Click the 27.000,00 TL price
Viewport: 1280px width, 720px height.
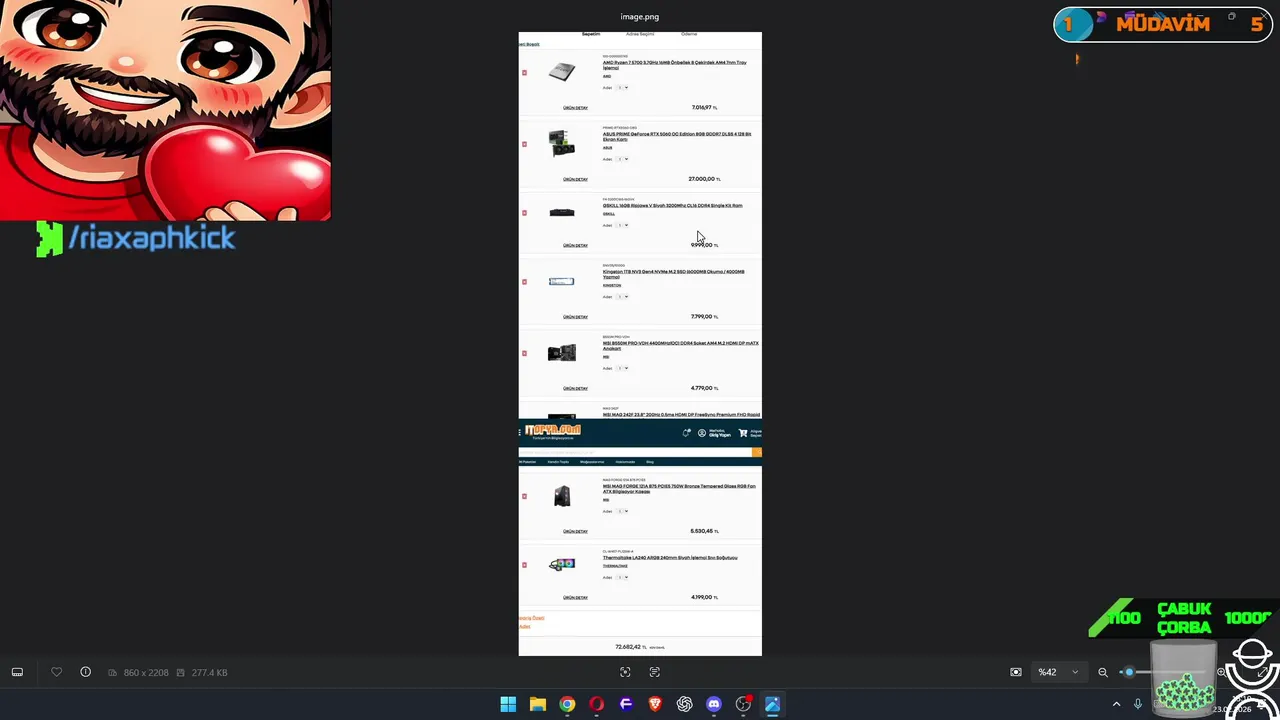tap(703, 179)
